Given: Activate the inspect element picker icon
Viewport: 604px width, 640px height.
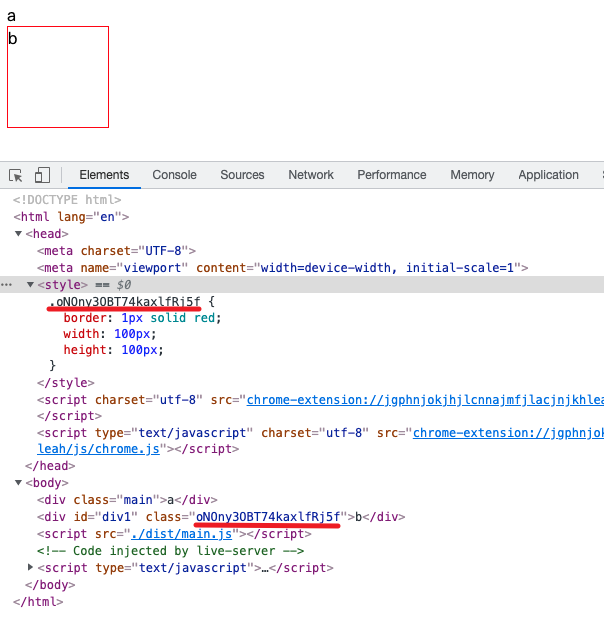Looking at the screenshot, I should (16, 176).
